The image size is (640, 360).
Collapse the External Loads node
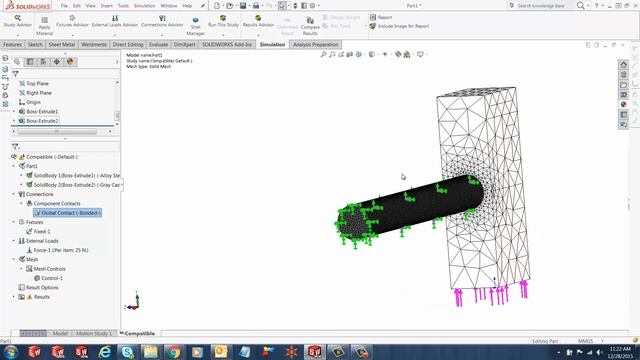coord(14,241)
